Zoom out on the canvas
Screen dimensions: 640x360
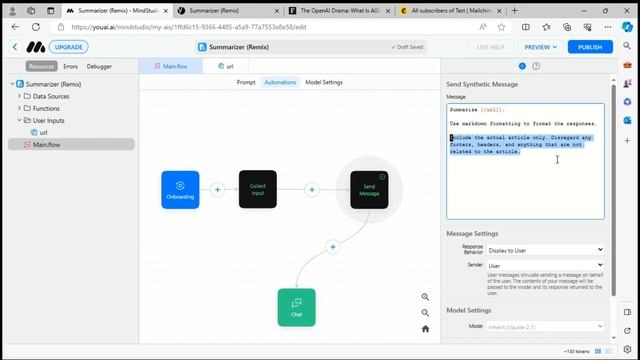point(425,313)
